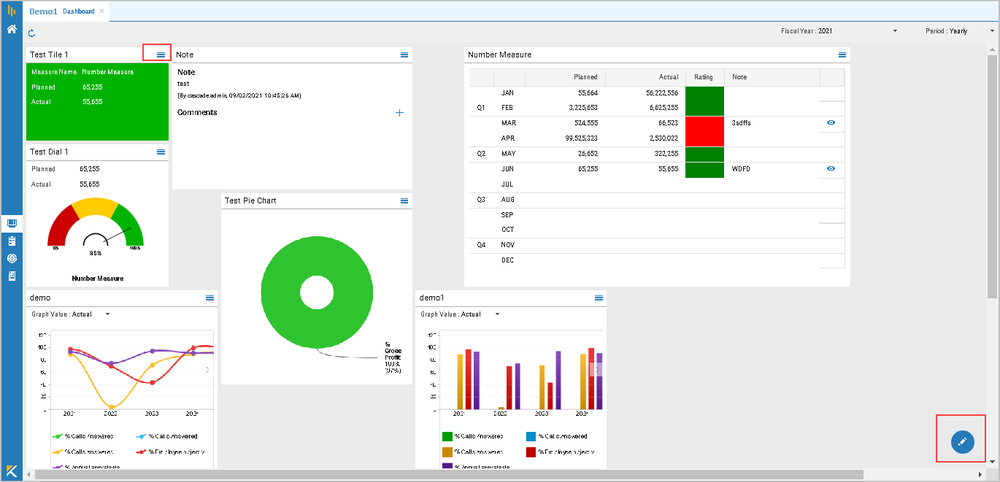The width and height of the screenshot is (1000, 482).
Task: Expand Graph Value dropdown in demo widget
Action: tap(107, 314)
